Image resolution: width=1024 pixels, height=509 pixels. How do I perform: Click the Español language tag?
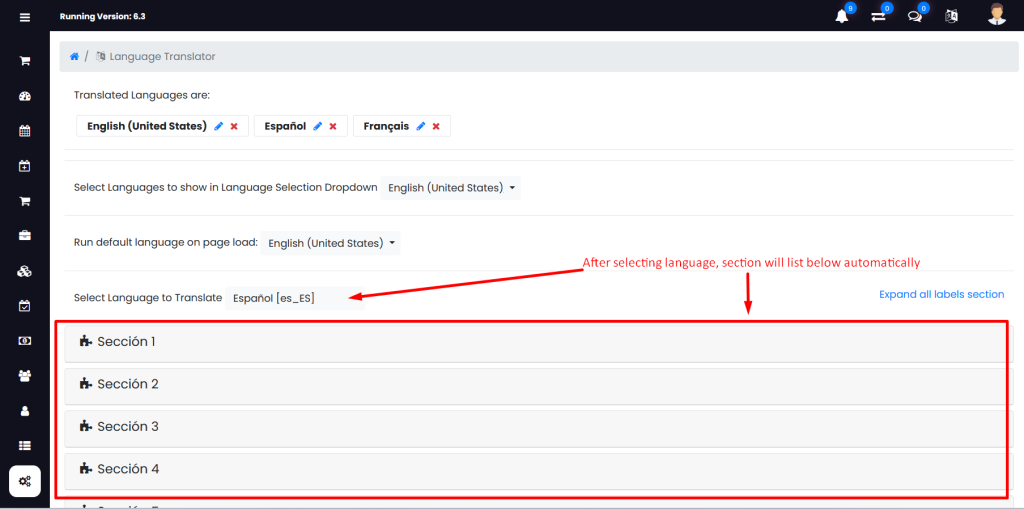301,126
